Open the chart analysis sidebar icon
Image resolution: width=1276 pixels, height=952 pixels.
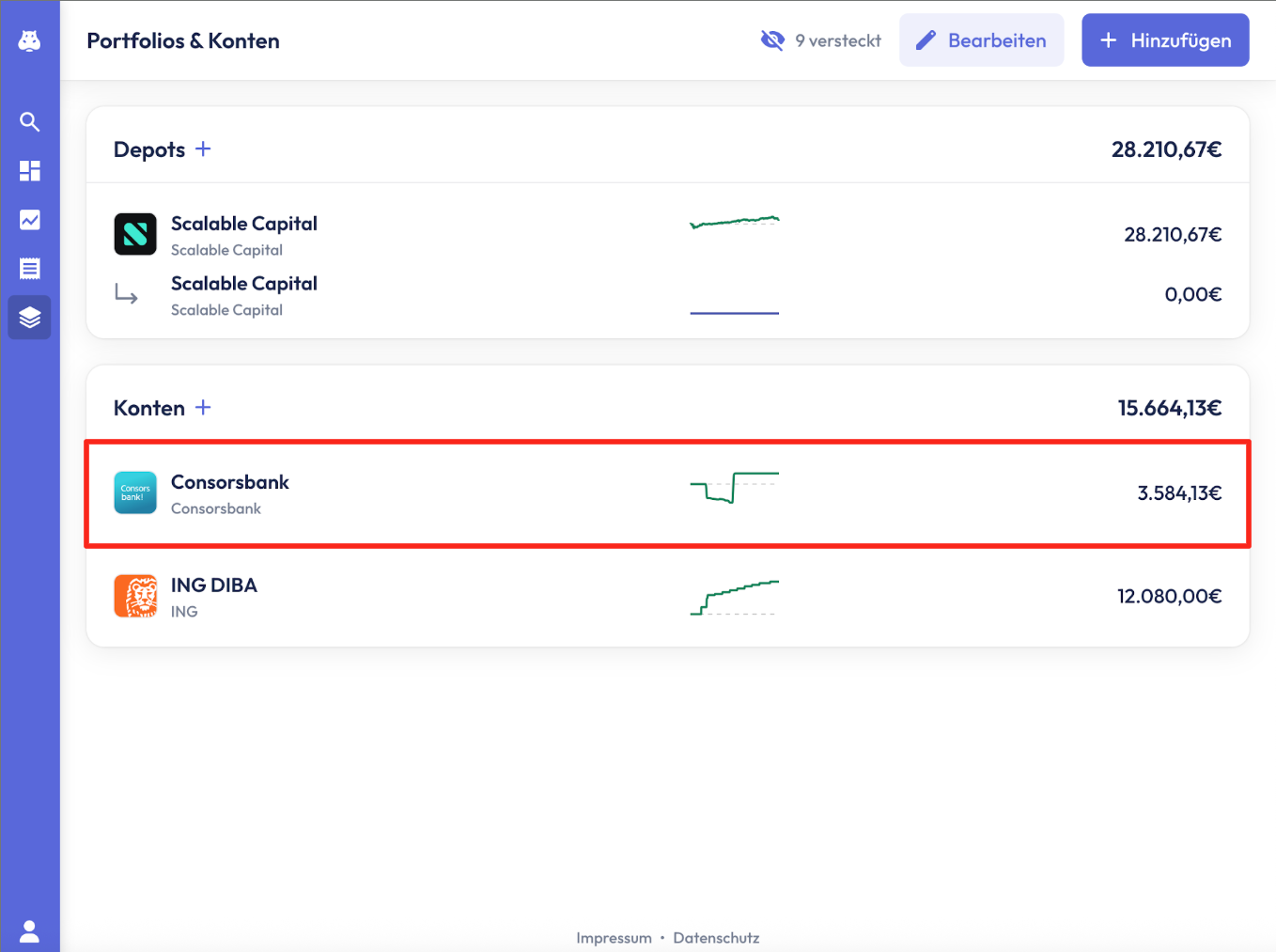(x=29, y=220)
